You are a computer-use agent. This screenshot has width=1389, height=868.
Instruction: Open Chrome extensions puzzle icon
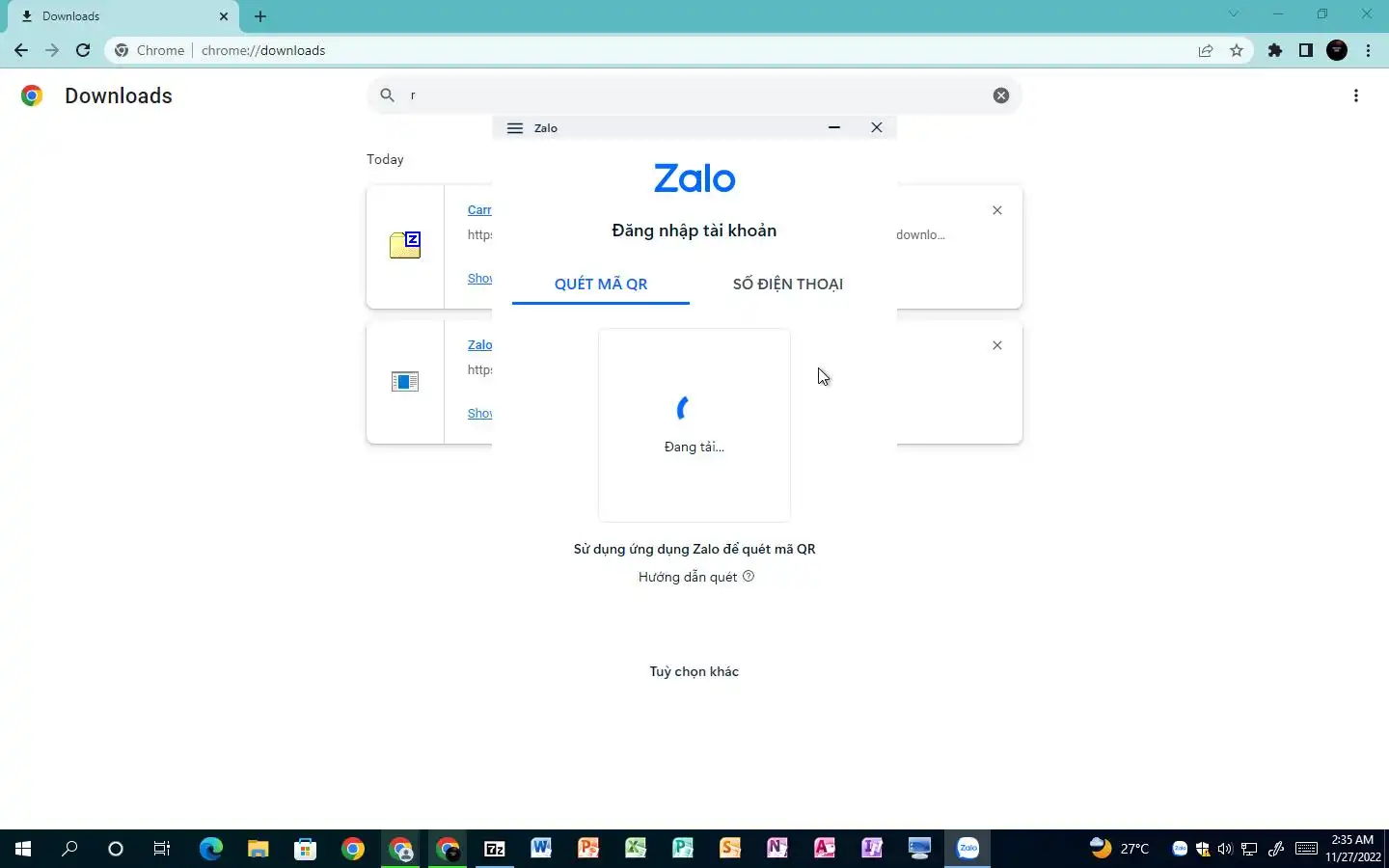[x=1275, y=50]
